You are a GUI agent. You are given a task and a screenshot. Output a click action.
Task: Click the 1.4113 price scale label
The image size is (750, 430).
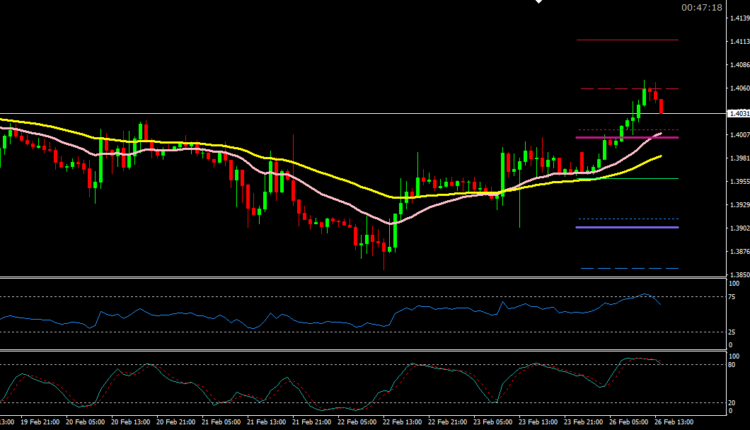pyautogui.click(x=734, y=42)
